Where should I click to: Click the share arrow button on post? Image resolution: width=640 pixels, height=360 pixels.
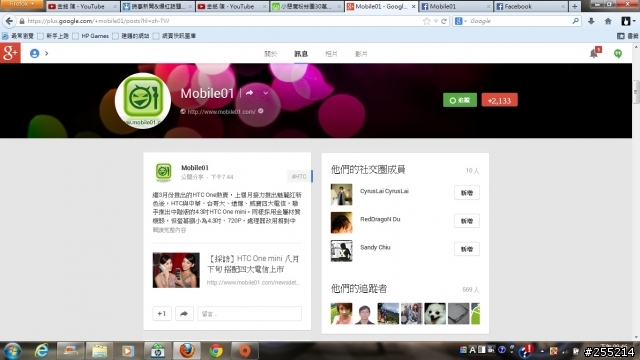(184, 313)
